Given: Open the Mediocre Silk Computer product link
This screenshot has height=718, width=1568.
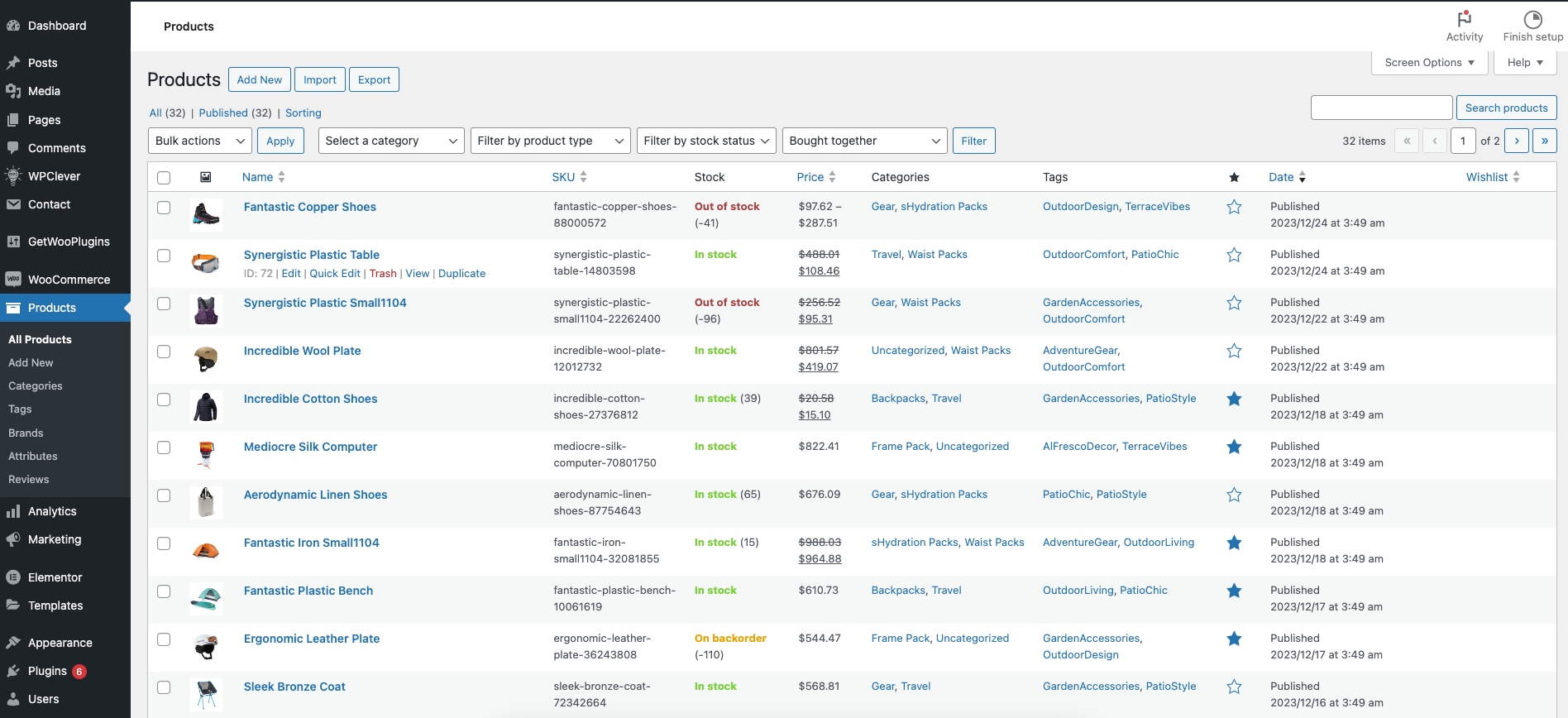Looking at the screenshot, I should [x=310, y=447].
